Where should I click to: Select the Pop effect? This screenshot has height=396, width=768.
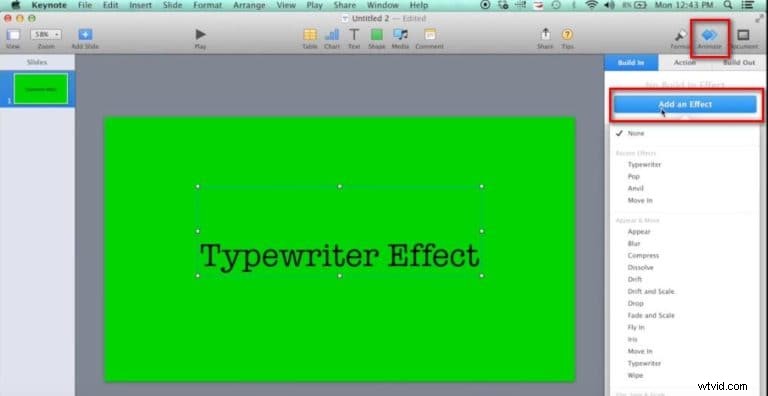point(633,176)
